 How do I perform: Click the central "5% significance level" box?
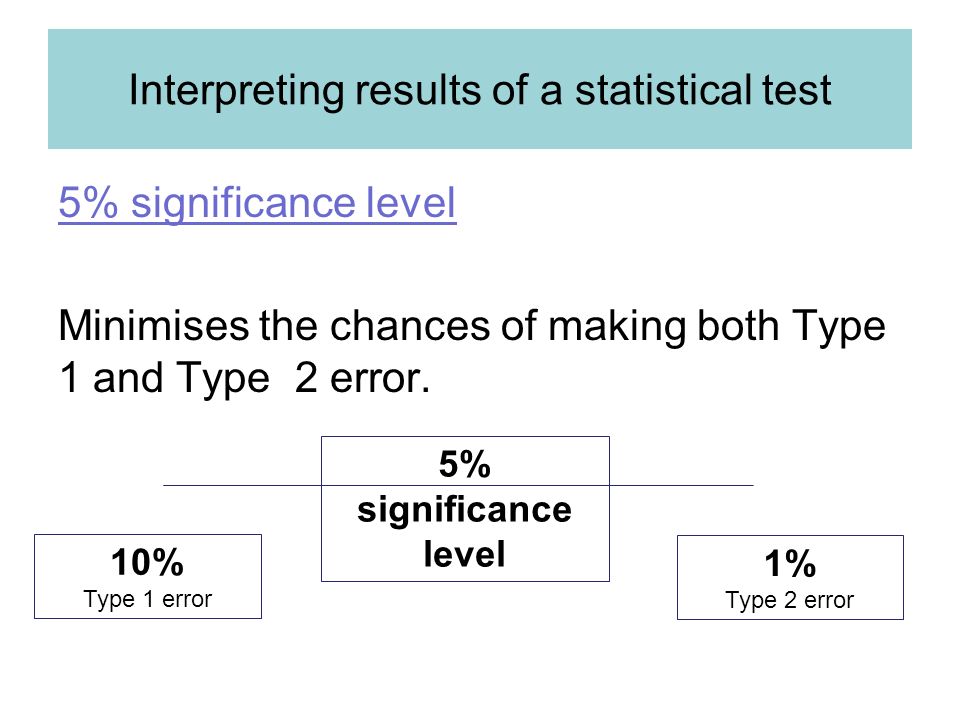coord(465,509)
